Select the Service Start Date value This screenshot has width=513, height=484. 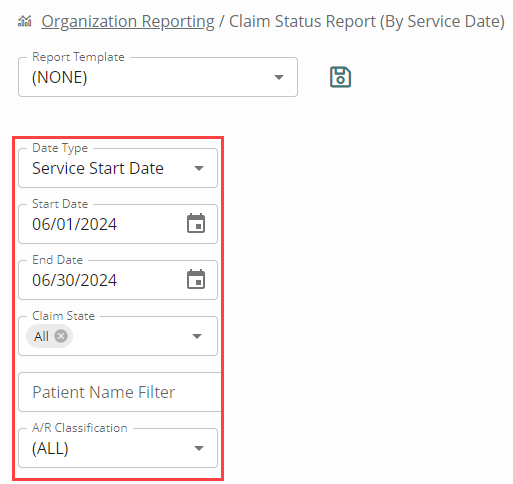point(98,168)
